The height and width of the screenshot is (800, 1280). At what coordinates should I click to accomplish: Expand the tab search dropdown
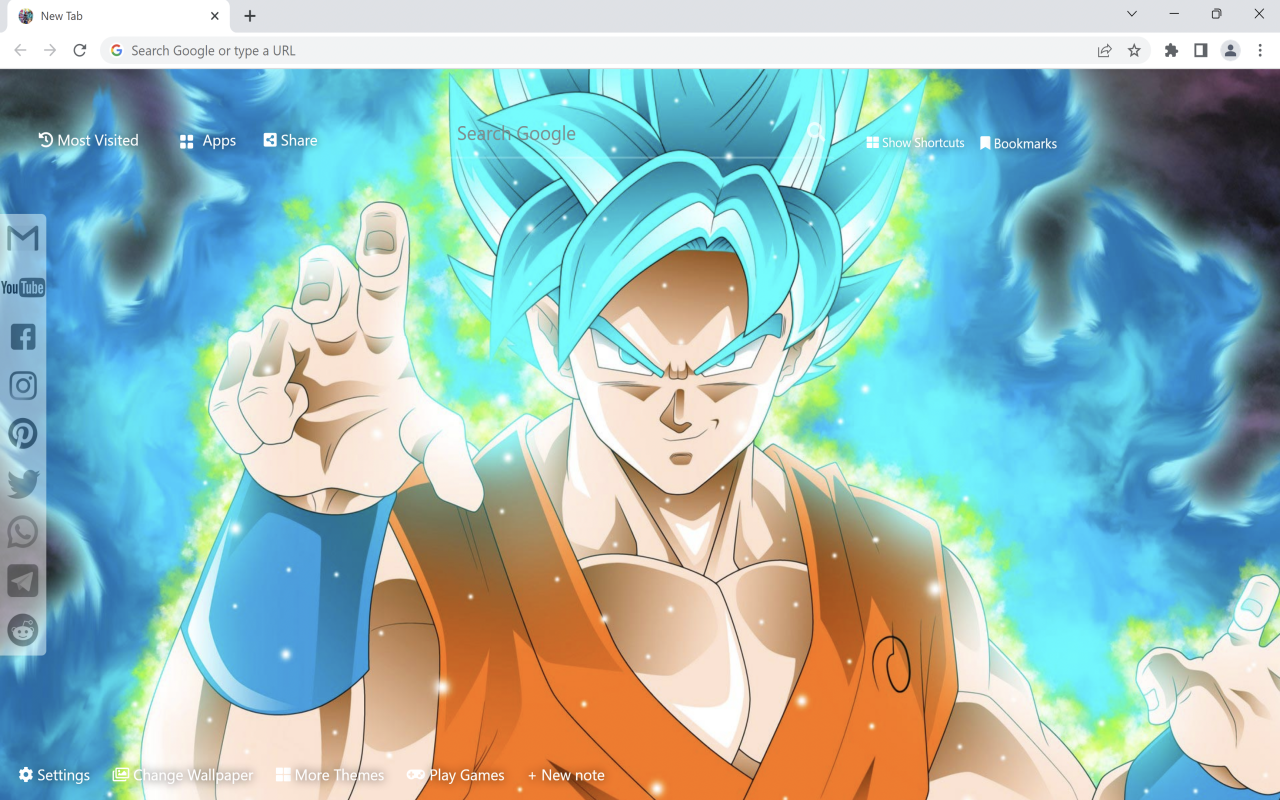click(x=1132, y=14)
